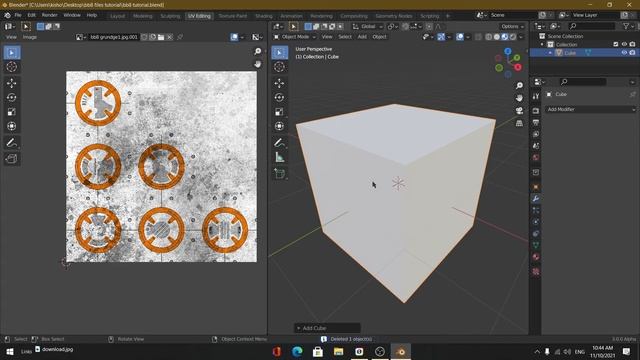
Task: Open Microsoft Edge from the taskbar
Action: pyautogui.click(x=297, y=351)
